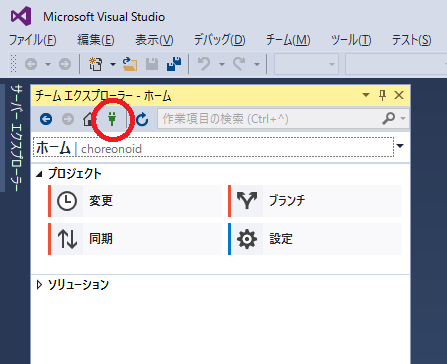Viewport: 447px width, 364px height.
Task: Open the 表示(V) menu
Action: pos(154,40)
